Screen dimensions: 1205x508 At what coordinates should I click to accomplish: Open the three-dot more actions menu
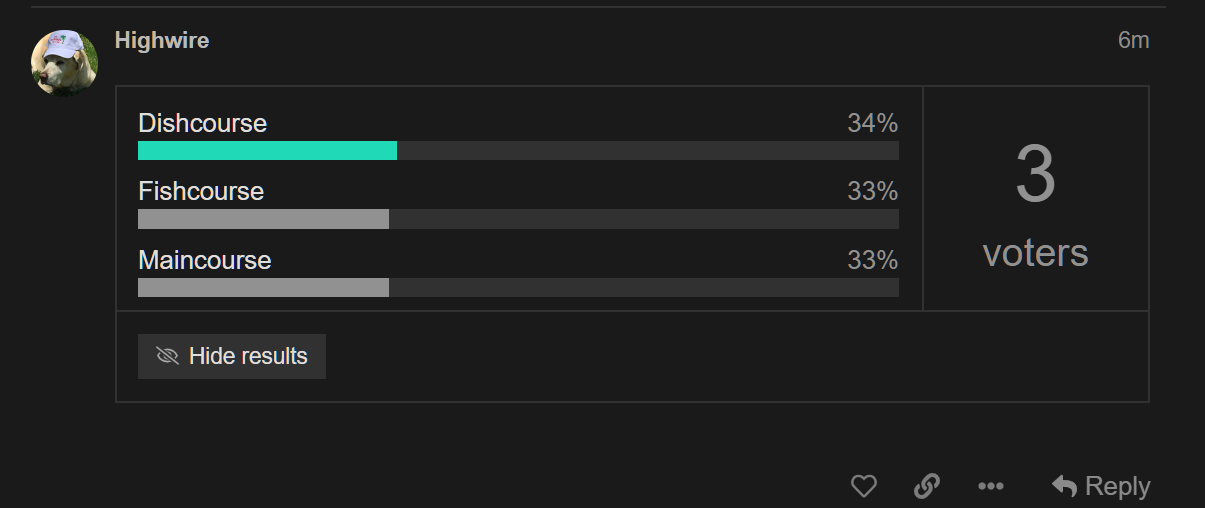coord(990,487)
